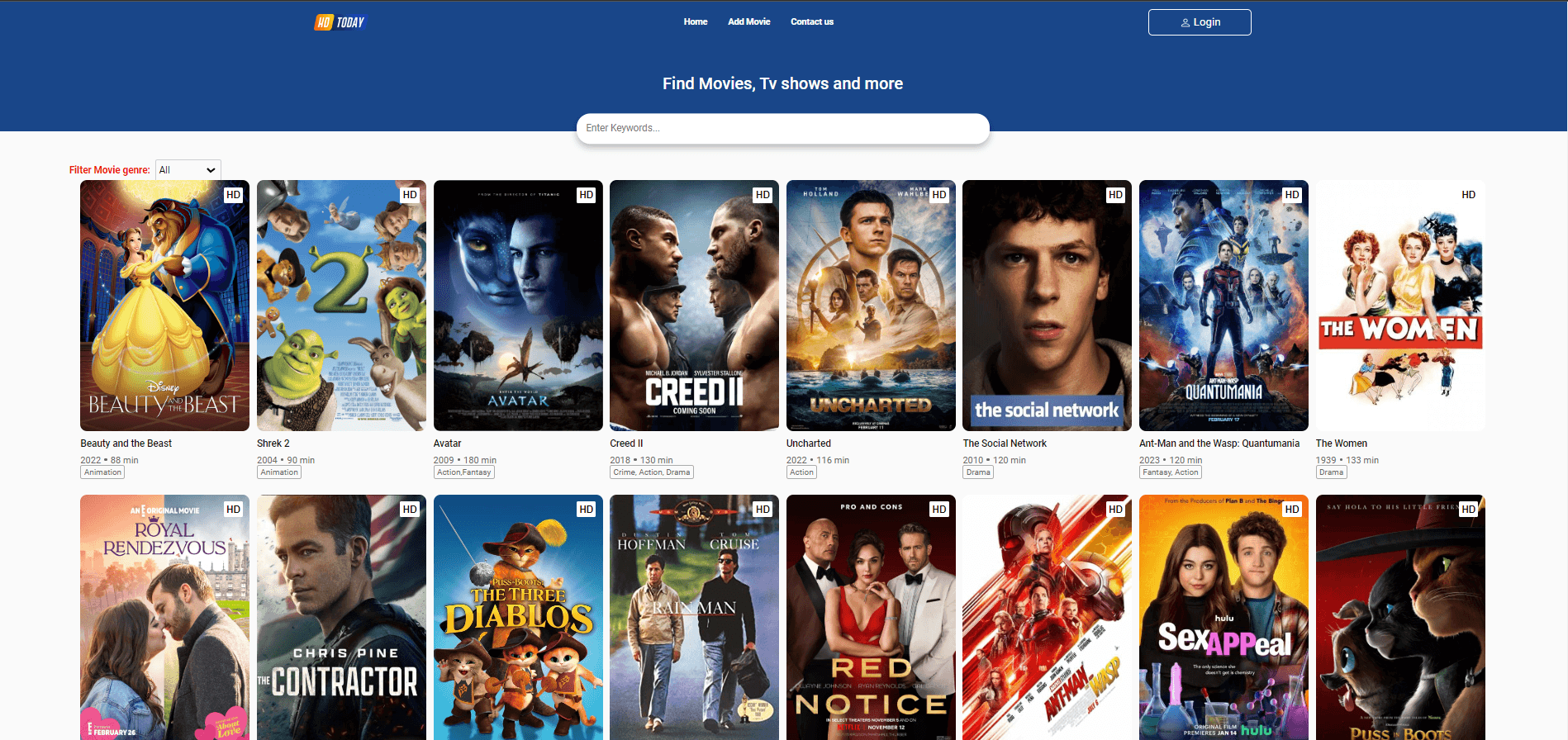Click Ant-Man and the Wasp: Quantumania title
Screen dimensions: 1568x740
tap(1219, 444)
